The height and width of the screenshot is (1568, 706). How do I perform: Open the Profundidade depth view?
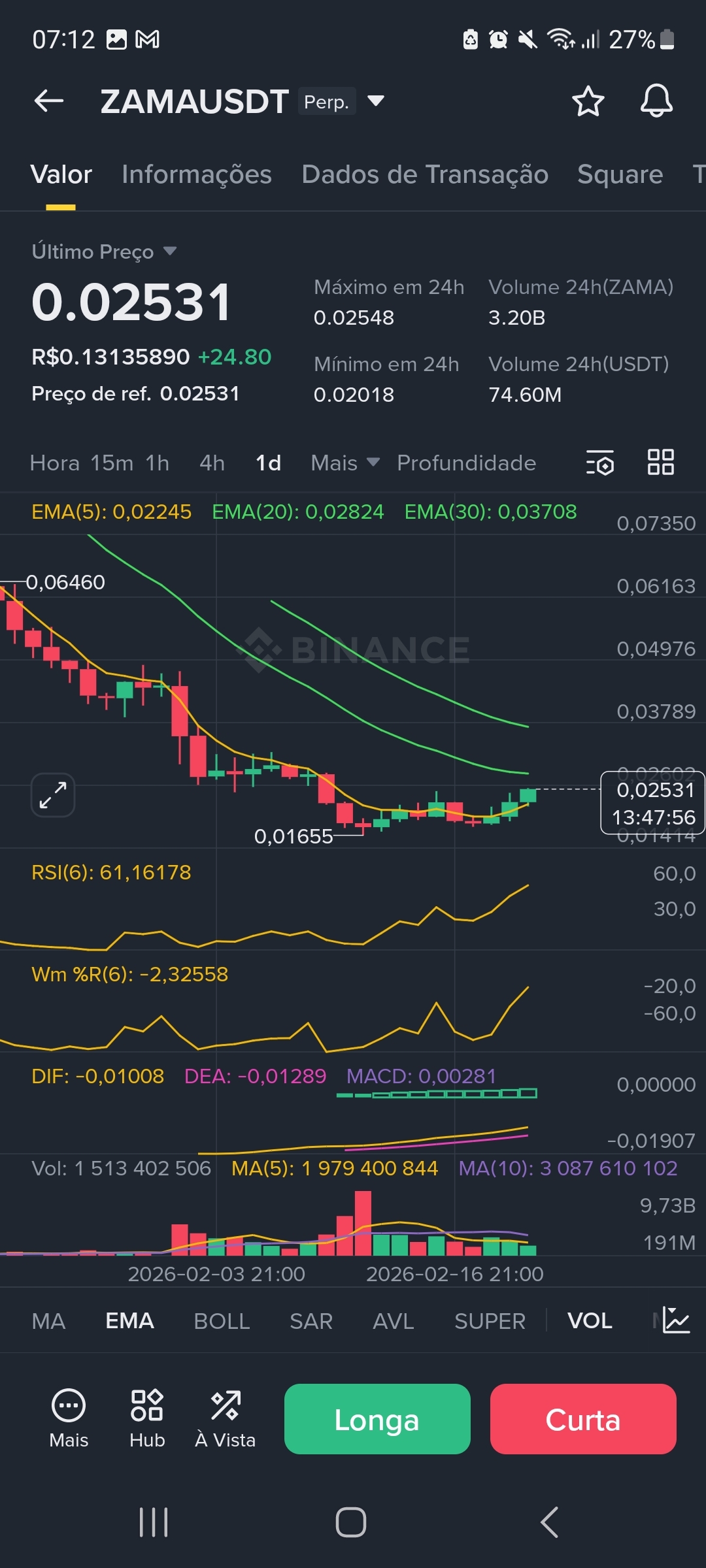pos(467,463)
